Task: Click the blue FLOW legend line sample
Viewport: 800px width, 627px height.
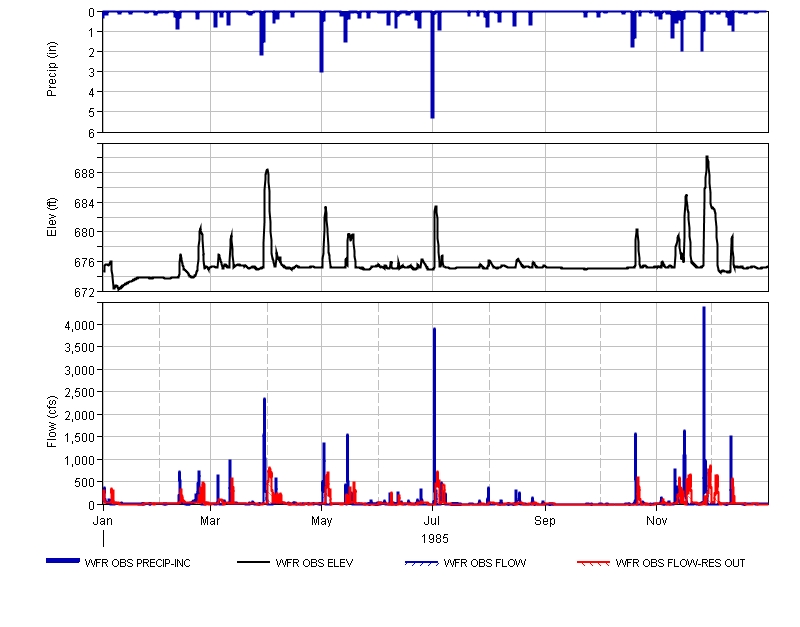Action: coord(421,563)
